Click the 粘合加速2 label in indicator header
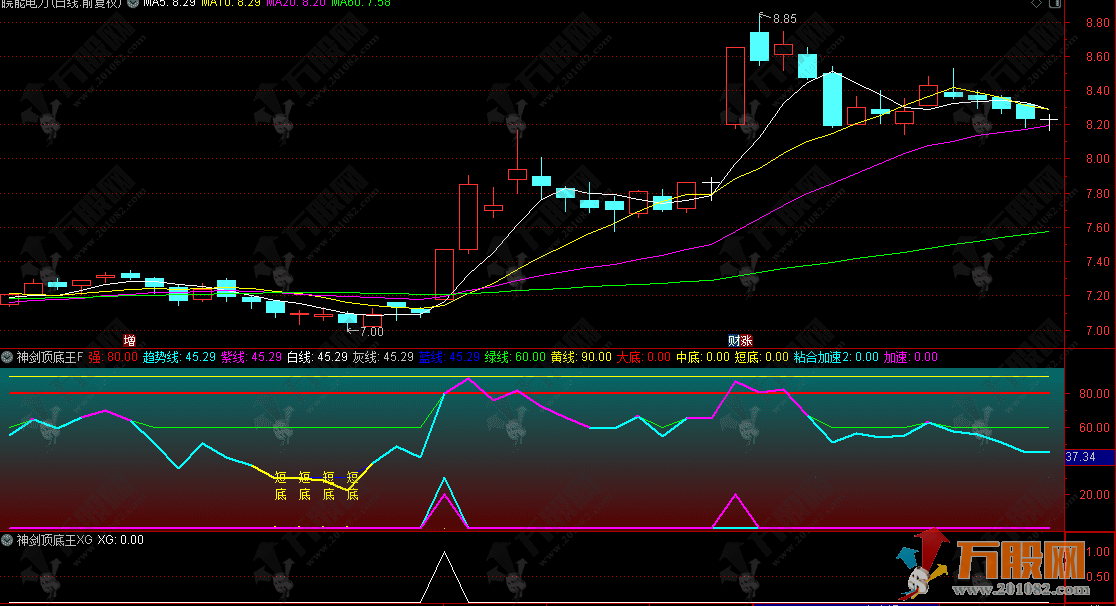 point(835,357)
